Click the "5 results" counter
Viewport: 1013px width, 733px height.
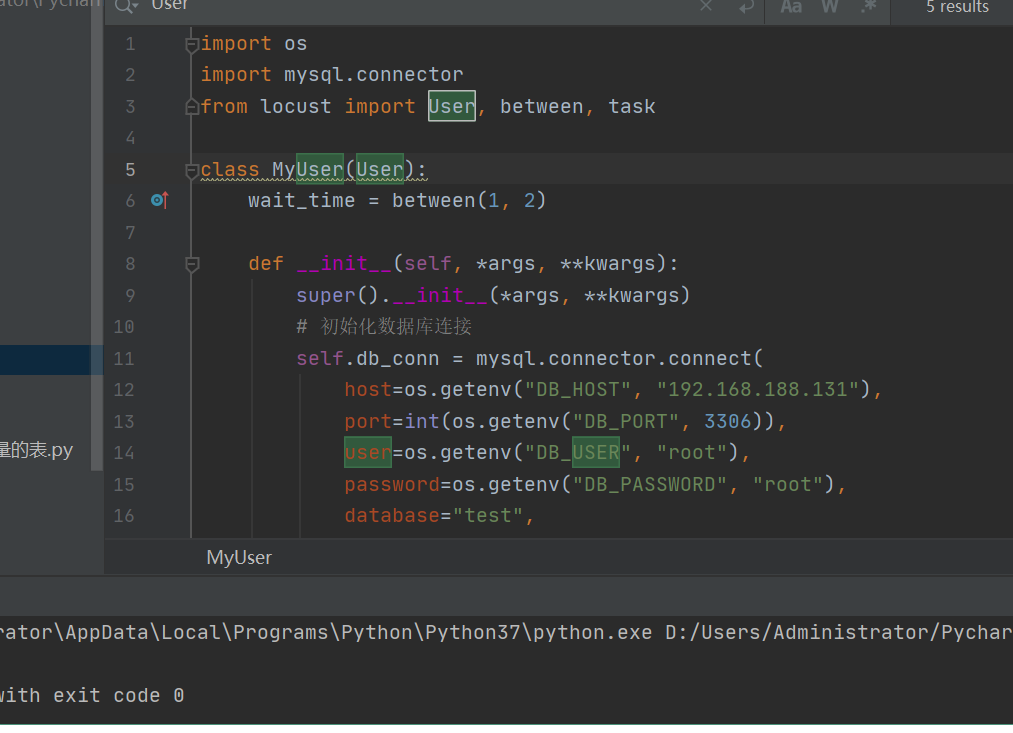(956, 8)
